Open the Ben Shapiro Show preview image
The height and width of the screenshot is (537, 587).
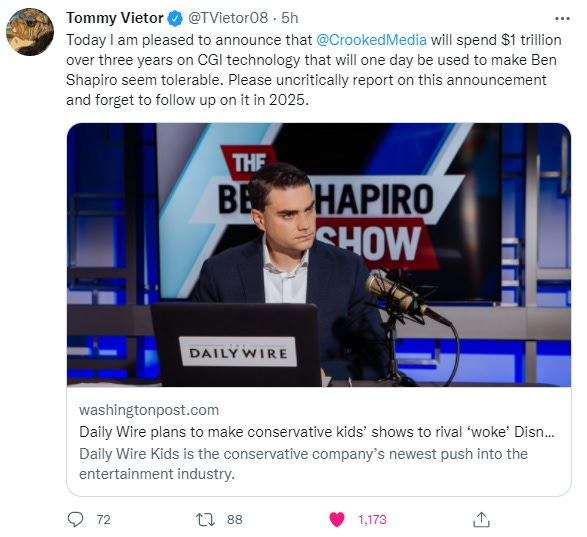[319, 255]
